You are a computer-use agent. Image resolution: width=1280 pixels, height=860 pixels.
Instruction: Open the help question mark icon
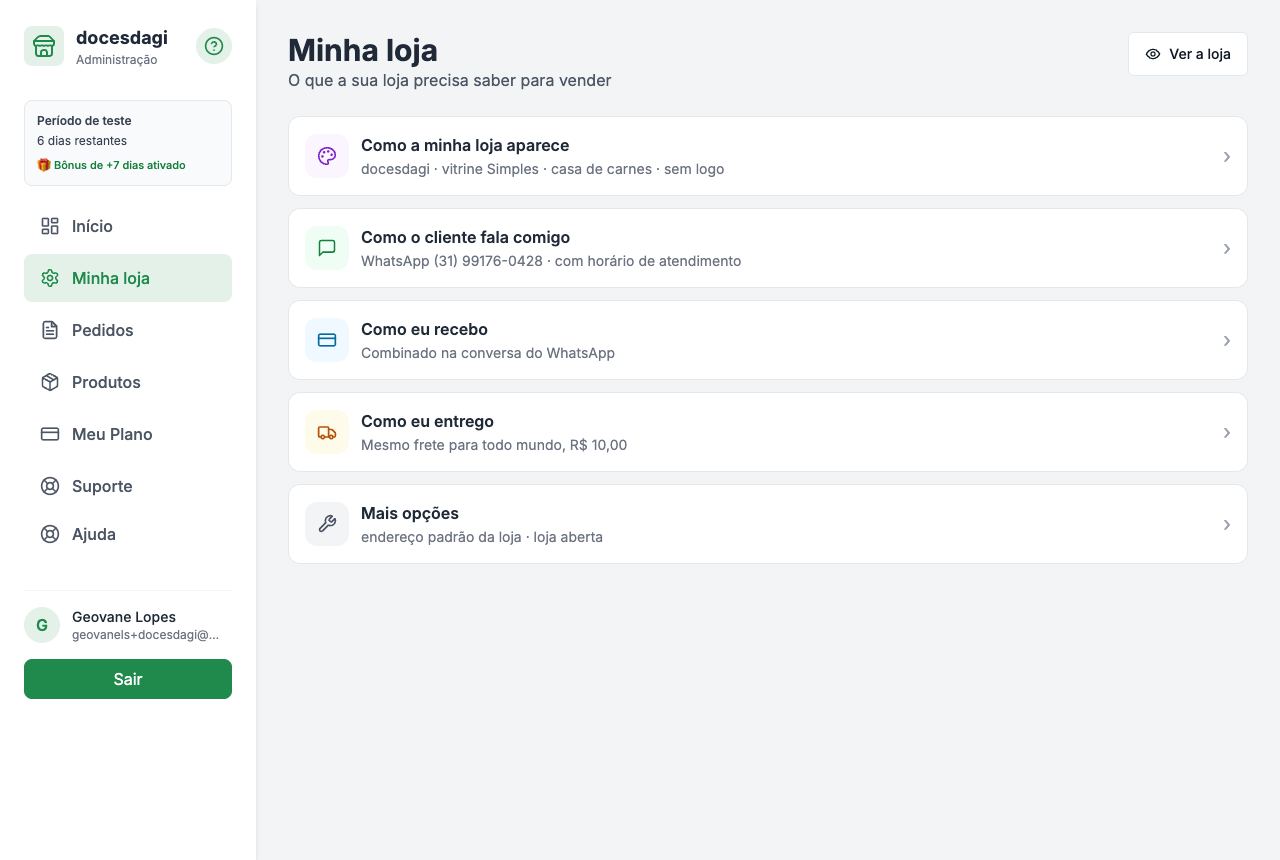(x=214, y=46)
